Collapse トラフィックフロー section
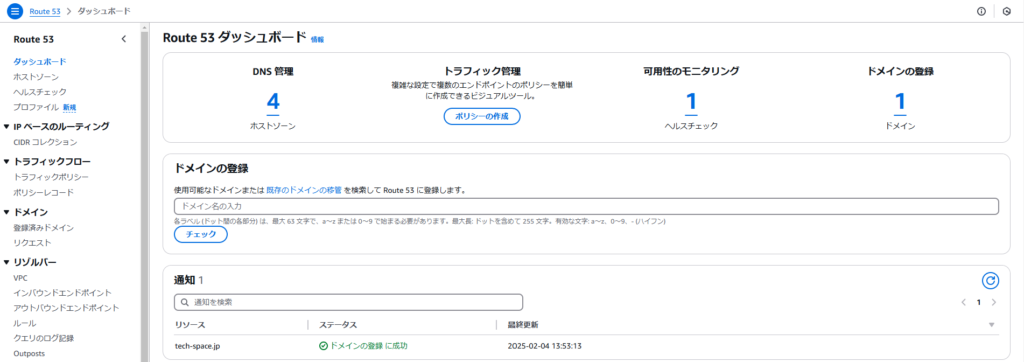The width and height of the screenshot is (1024, 362). click(7, 161)
